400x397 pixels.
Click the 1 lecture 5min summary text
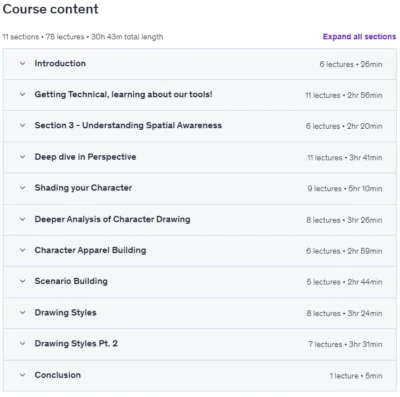[x=356, y=376]
